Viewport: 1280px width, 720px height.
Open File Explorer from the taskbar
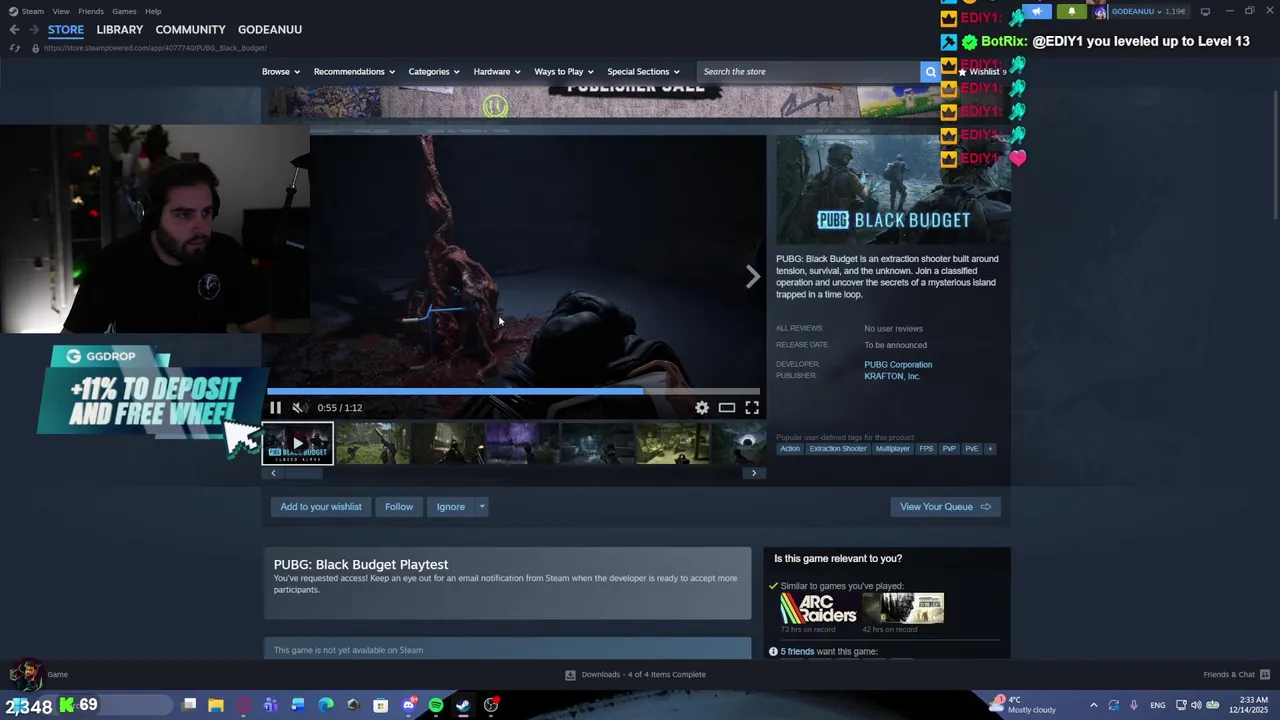[215, 705]
